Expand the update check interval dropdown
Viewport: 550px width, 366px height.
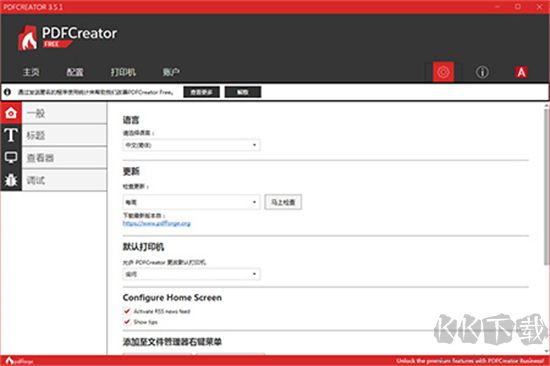click(x=192, y=202)
